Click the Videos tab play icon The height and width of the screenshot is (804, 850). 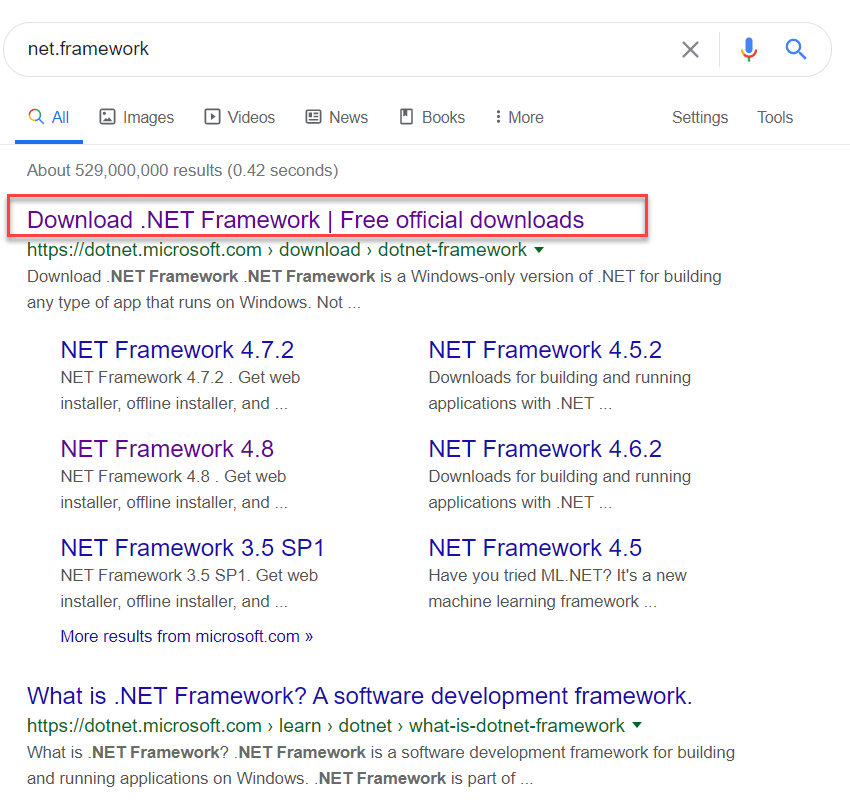pyautogui.click(x=212, y=117)
